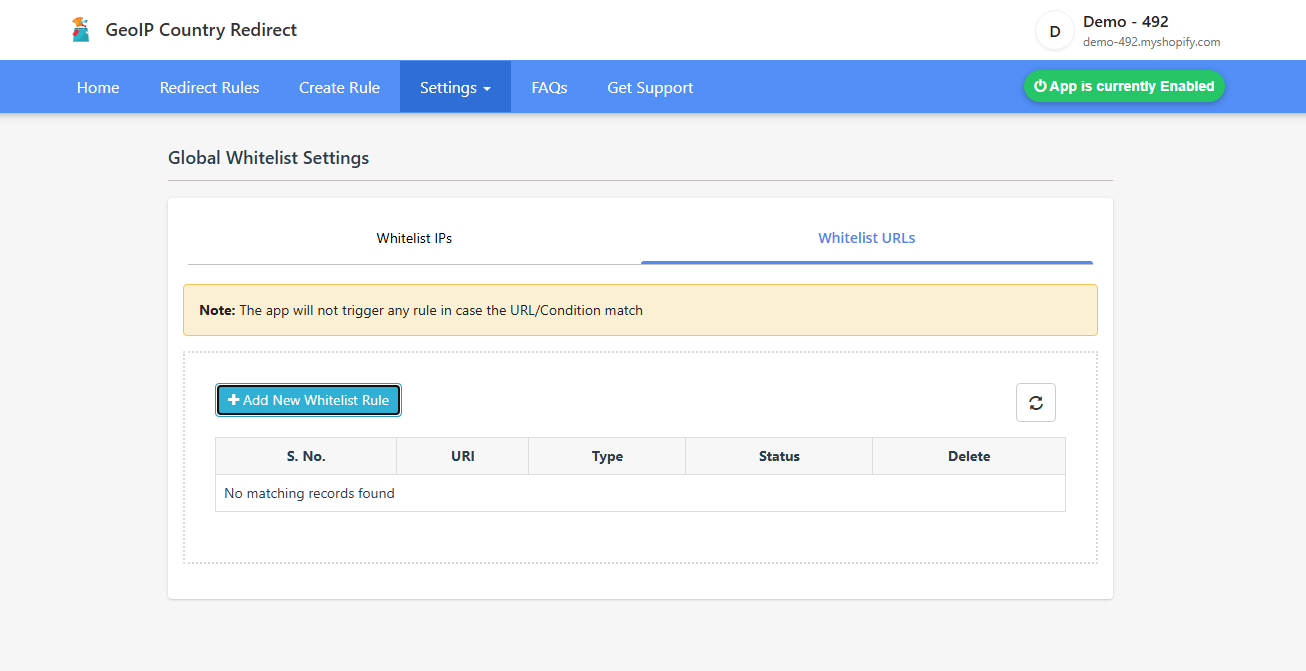Toggle the 'App is currently Enabled' button
Screen dimensions: 1306x671
(1123, 87)
